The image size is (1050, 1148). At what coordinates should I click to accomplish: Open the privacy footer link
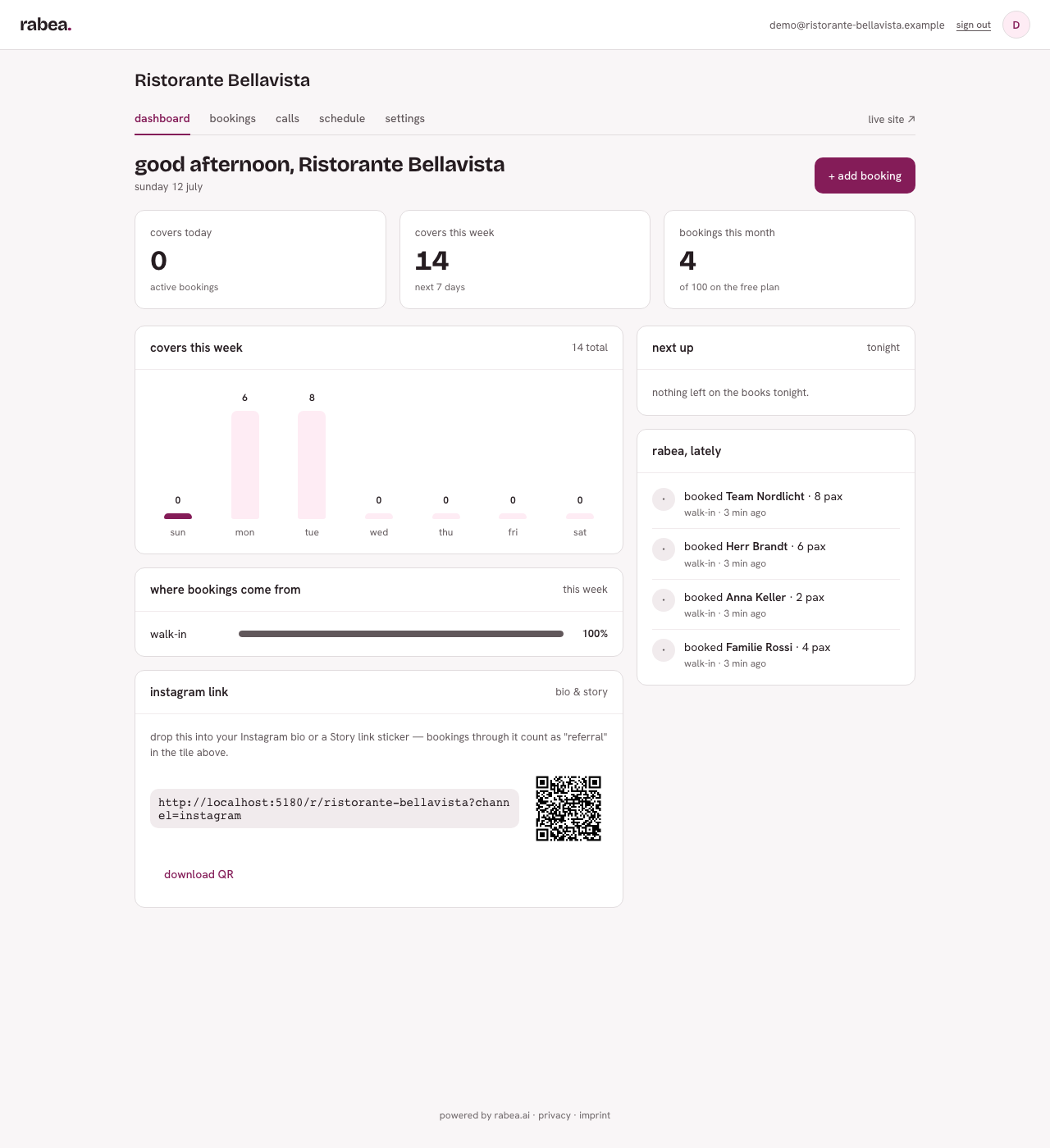[x=555, y=1115]
